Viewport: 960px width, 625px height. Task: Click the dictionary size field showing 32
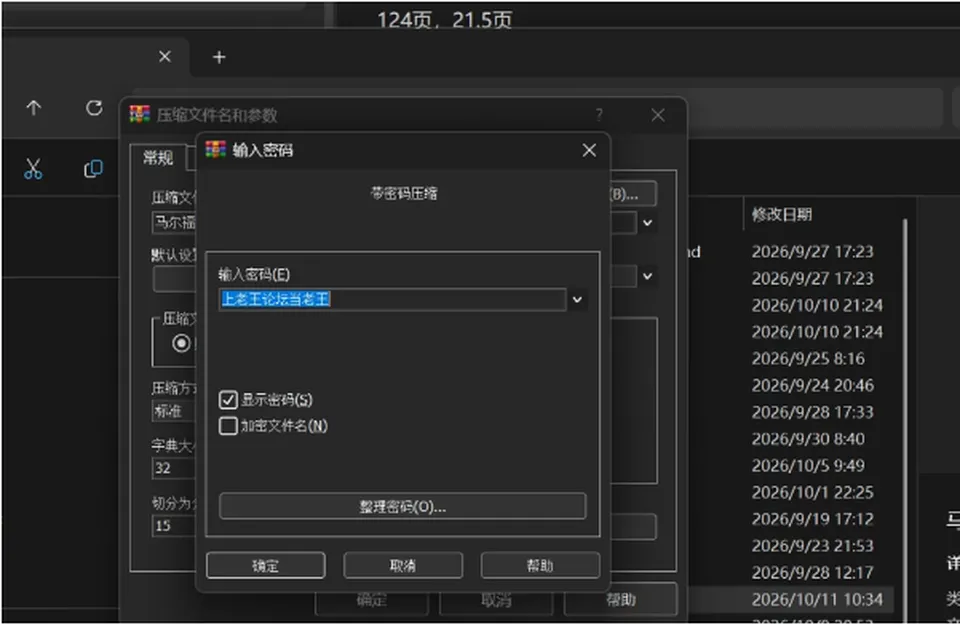(x=173, y=468)
